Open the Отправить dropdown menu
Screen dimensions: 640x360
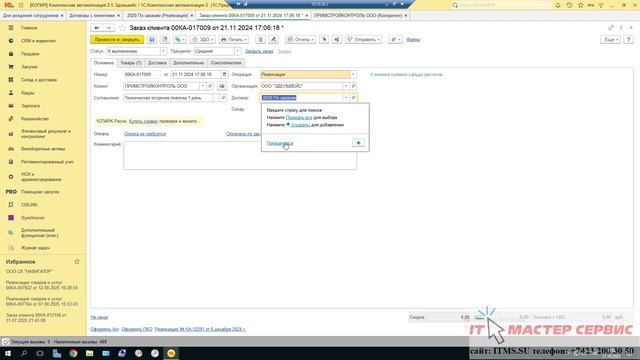[364, 40]
